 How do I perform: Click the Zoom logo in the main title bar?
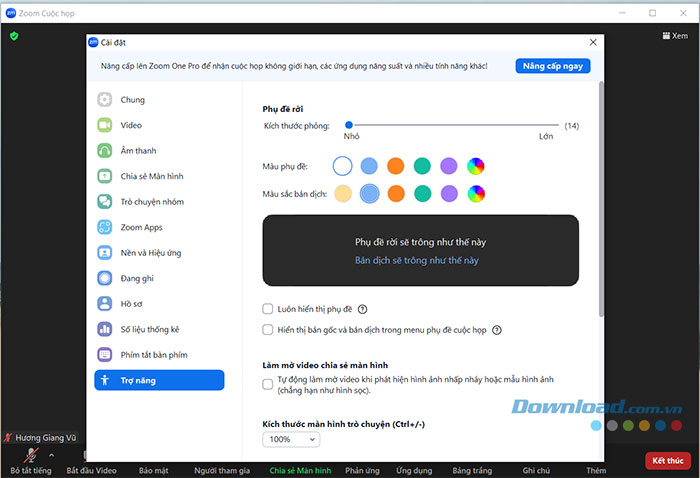[11, 13]
